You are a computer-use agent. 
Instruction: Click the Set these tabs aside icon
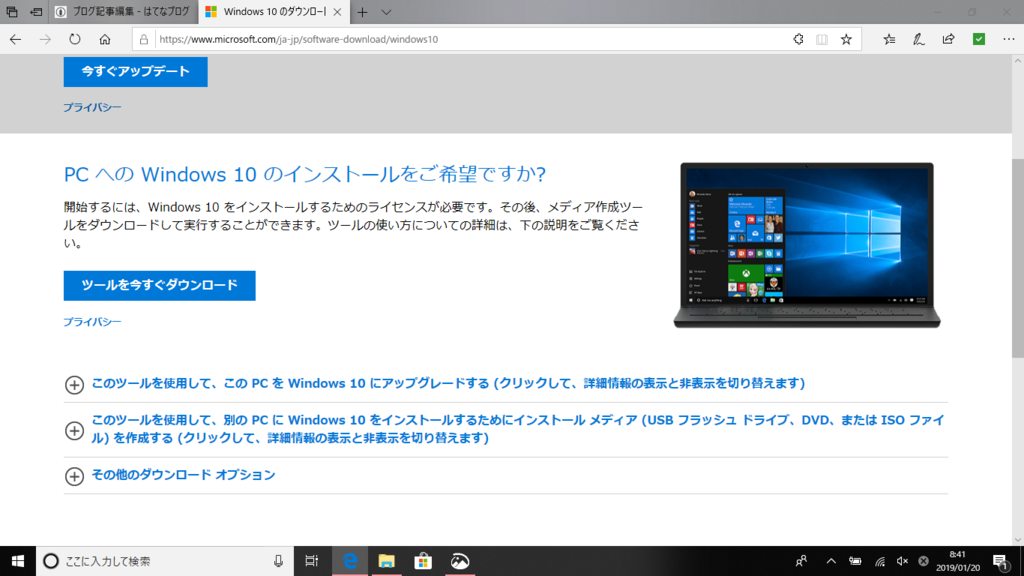[36, 12]
